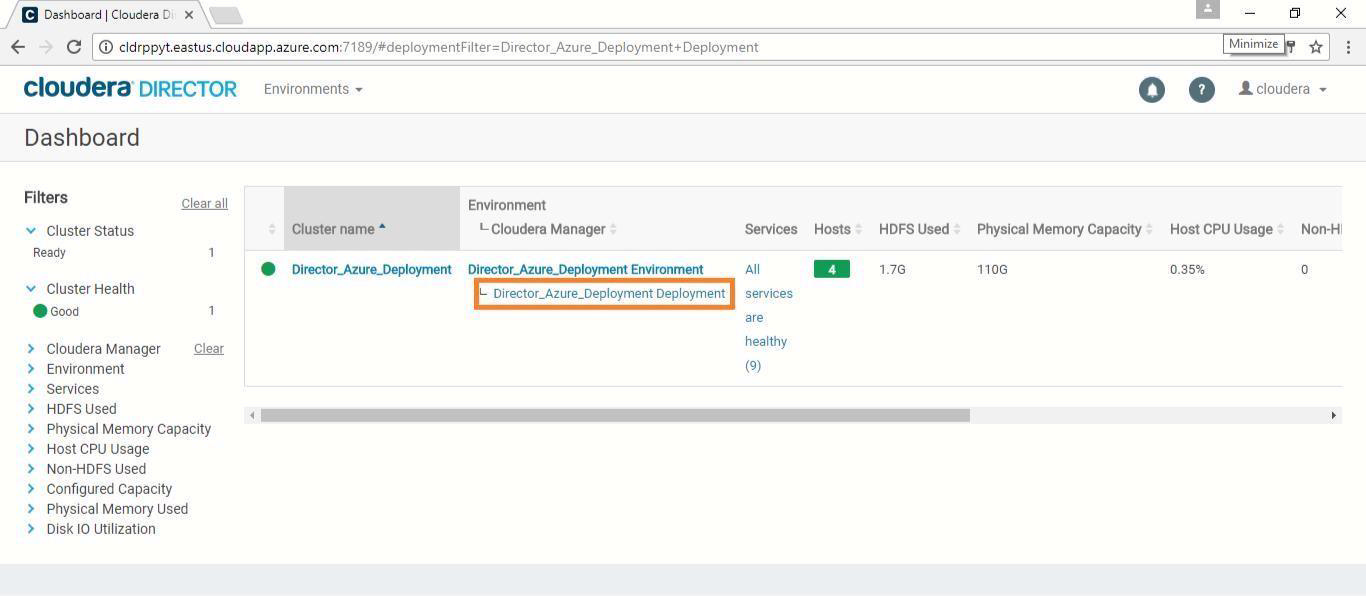Open Director_Azure_Deployment Environment link
Viewport: 1366px width, 596px height.
coord(585,269)
